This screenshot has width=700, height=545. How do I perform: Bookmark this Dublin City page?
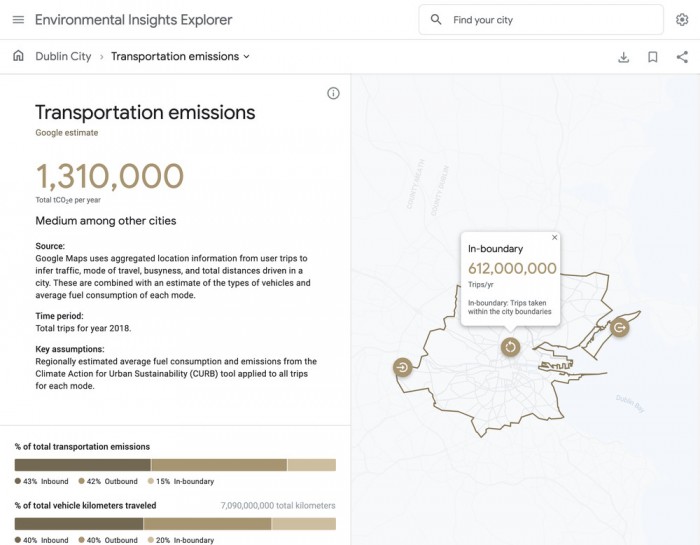coord(652,57)
